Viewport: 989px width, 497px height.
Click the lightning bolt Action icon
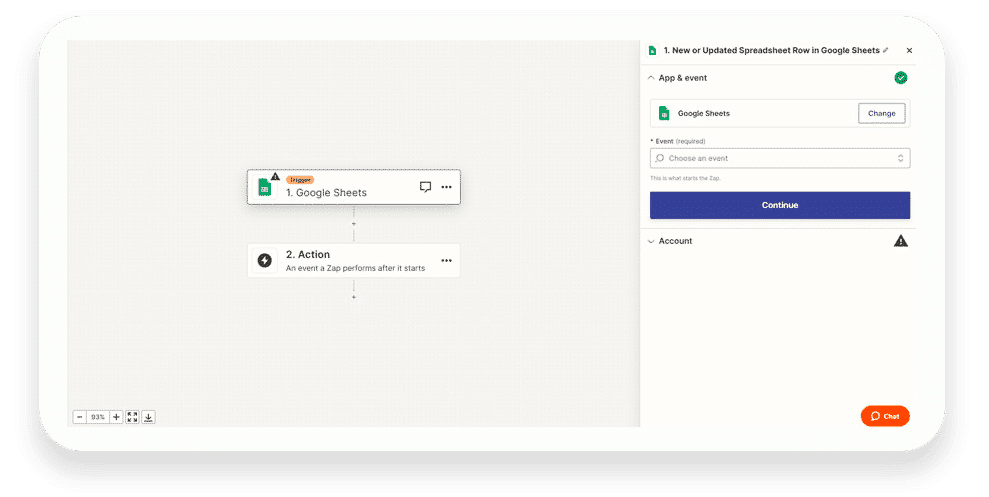pos(265,260)
